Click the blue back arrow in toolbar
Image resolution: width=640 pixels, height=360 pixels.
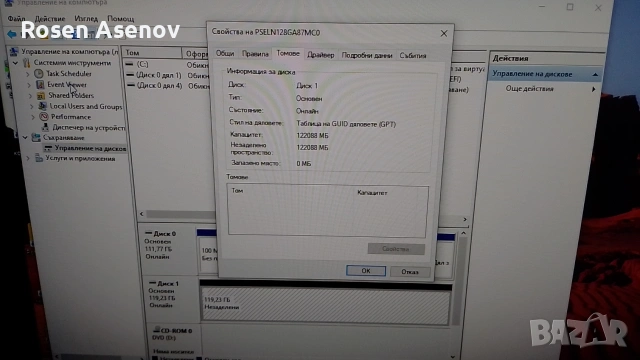pos(11,34)
